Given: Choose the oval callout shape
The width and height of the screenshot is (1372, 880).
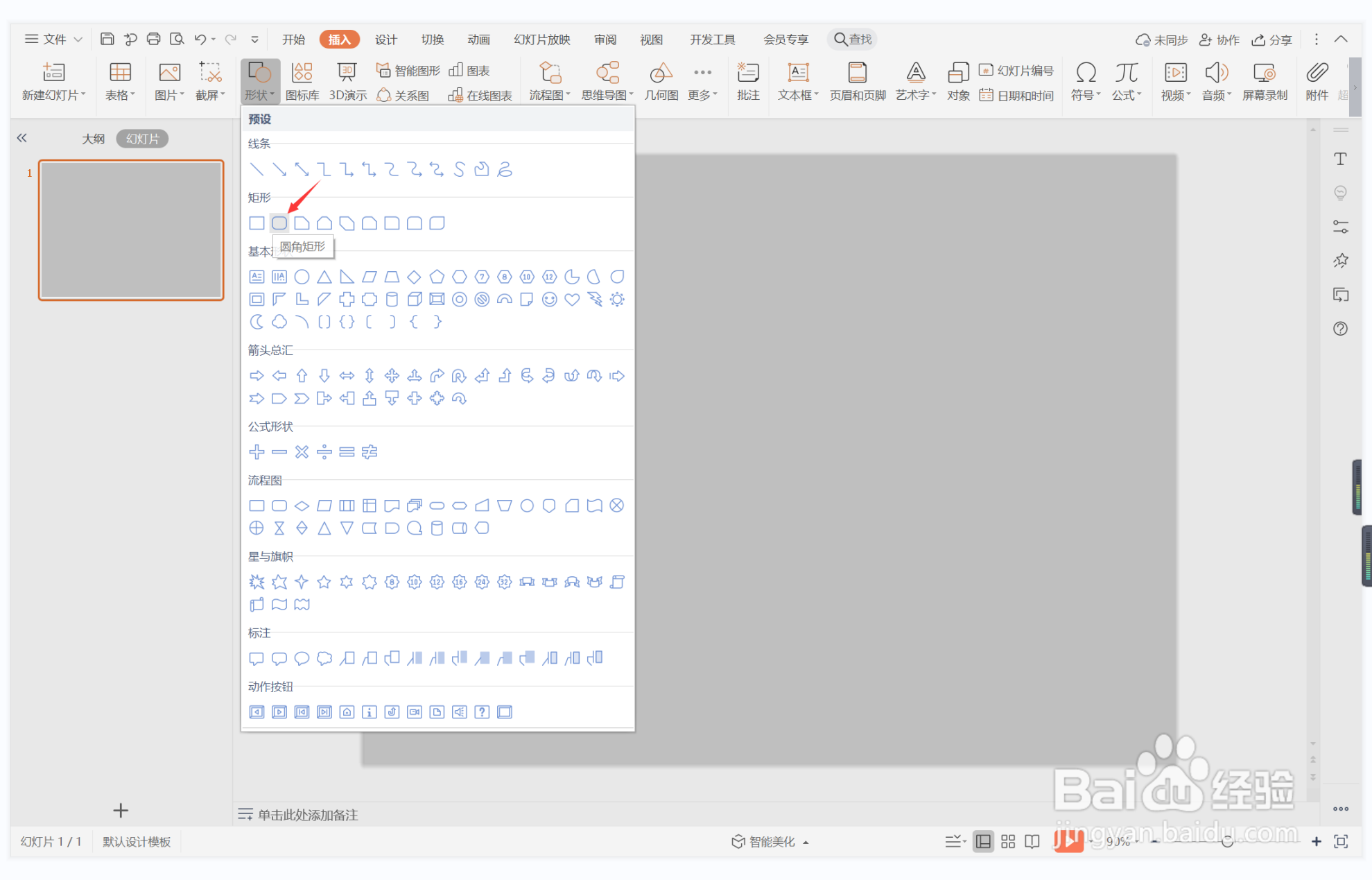Looking at the screenshot, I should tap(302, 658).
